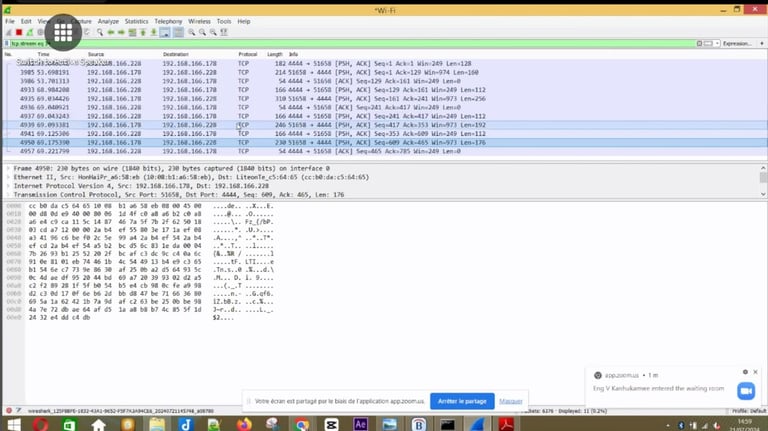Image resolution: width=768 pixels, height=431 pixels.
Task: Jump to the last packet icon
Action: coord(153,32)
